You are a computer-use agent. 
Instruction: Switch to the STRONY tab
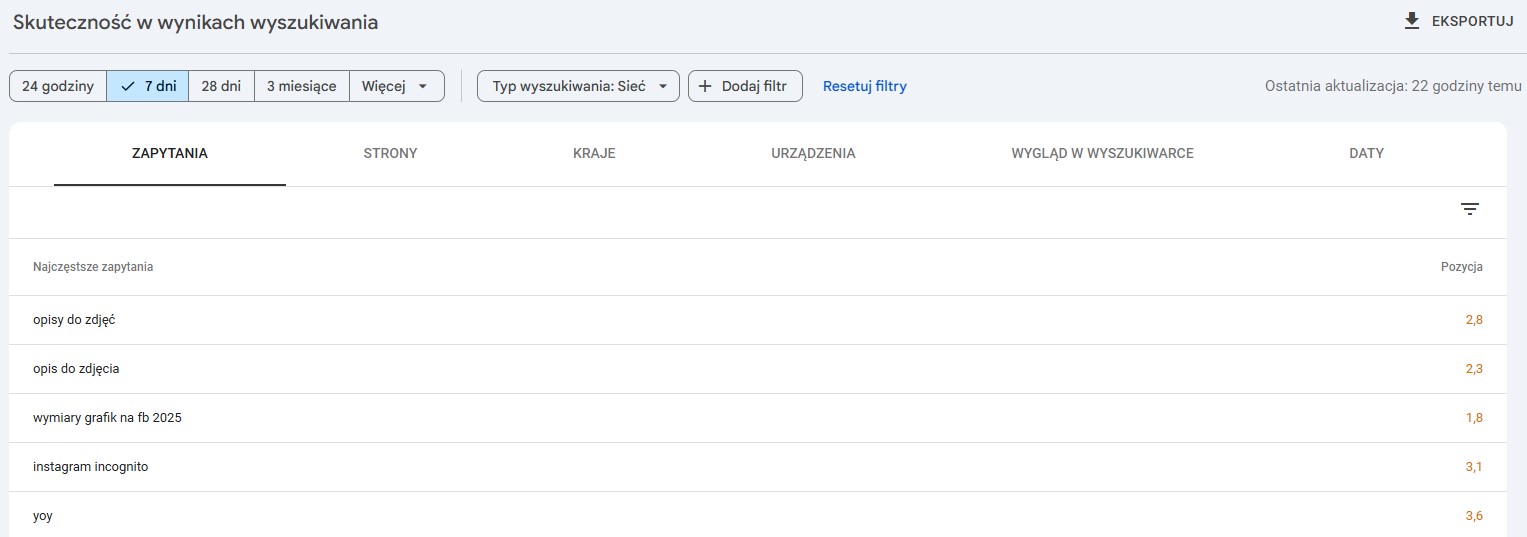[x=390, y=154]
